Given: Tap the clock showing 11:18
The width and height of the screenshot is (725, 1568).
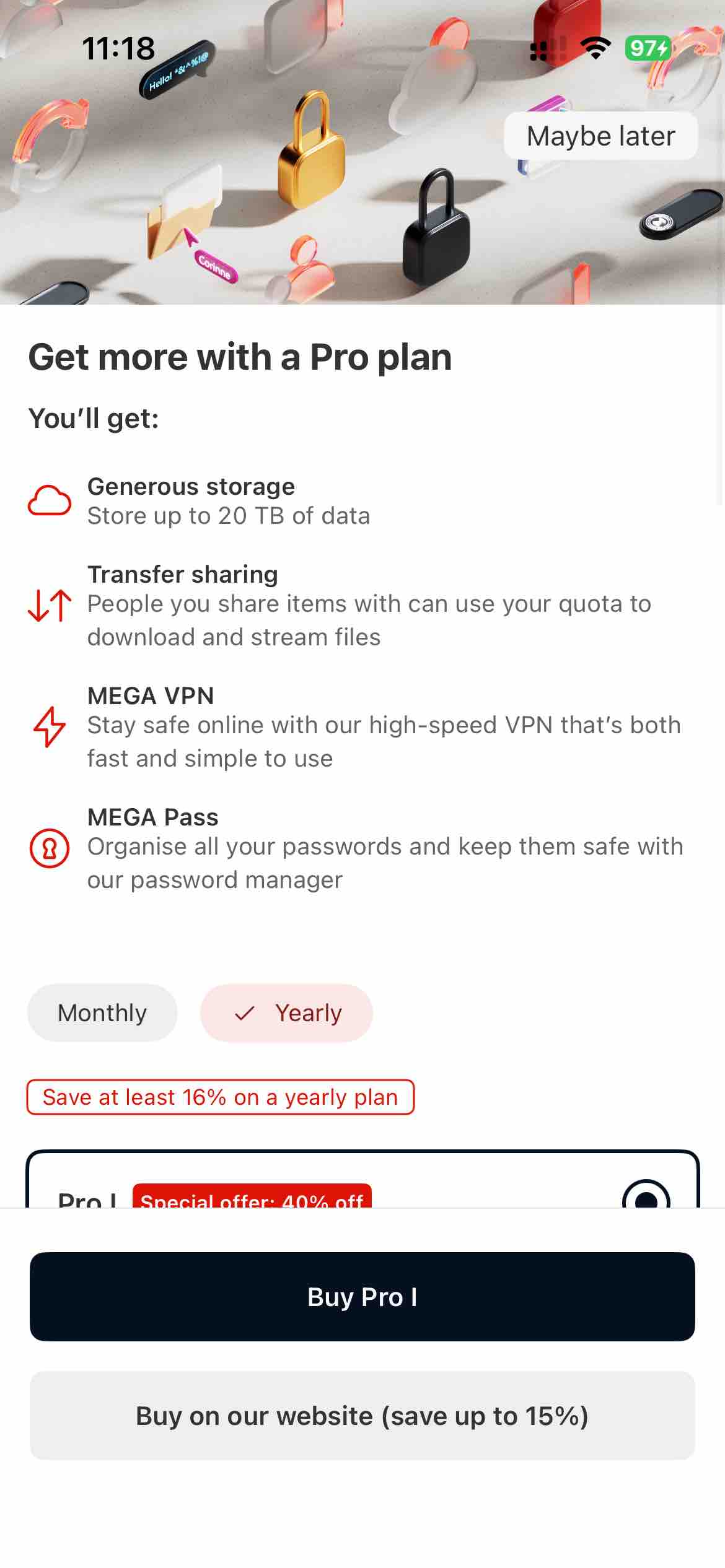Looking at the screenshot, I should [118, 48].
